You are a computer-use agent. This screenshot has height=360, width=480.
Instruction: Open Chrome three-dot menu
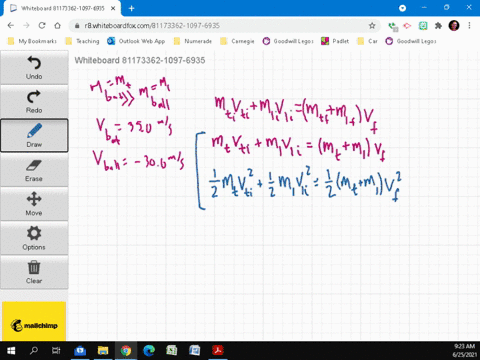pos(469,26)
